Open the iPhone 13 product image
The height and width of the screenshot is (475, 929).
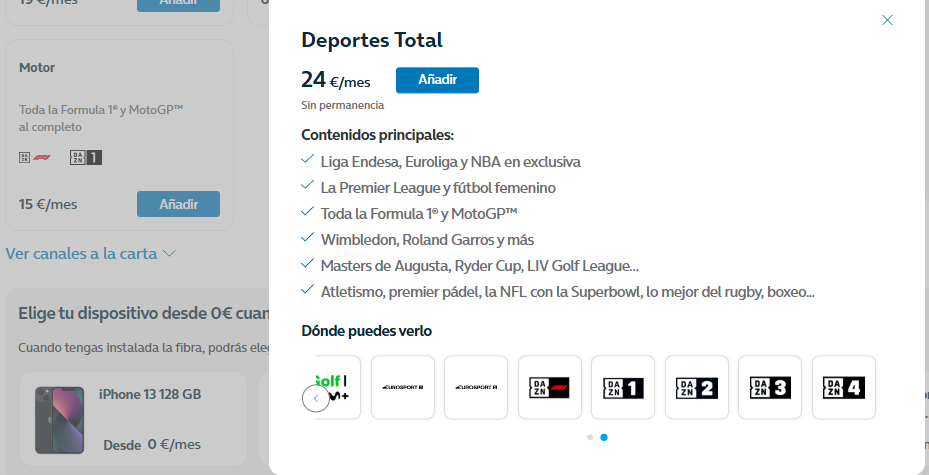tap(59, 420)
